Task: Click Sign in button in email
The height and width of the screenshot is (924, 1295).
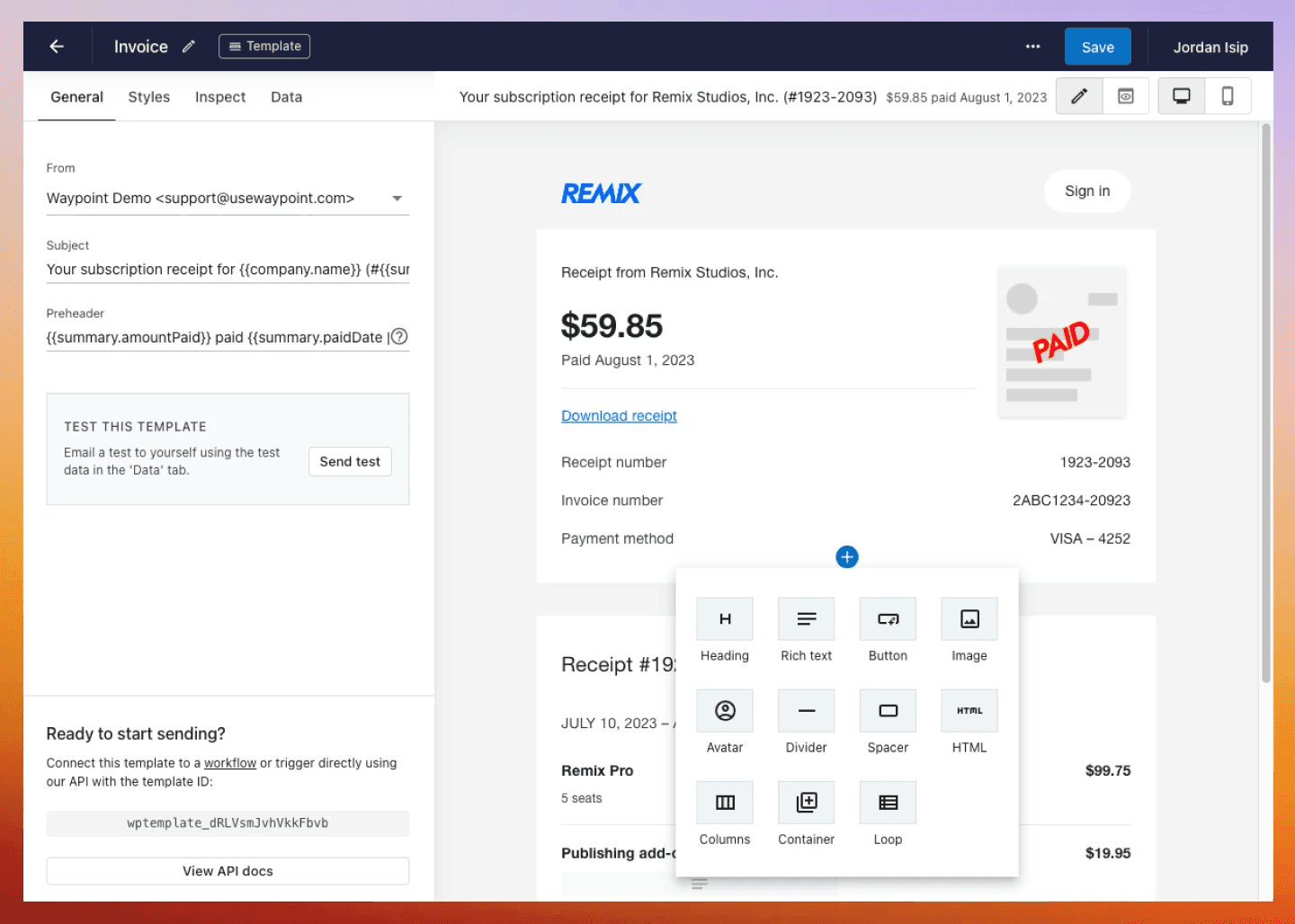Action: tap(1087, 191)
